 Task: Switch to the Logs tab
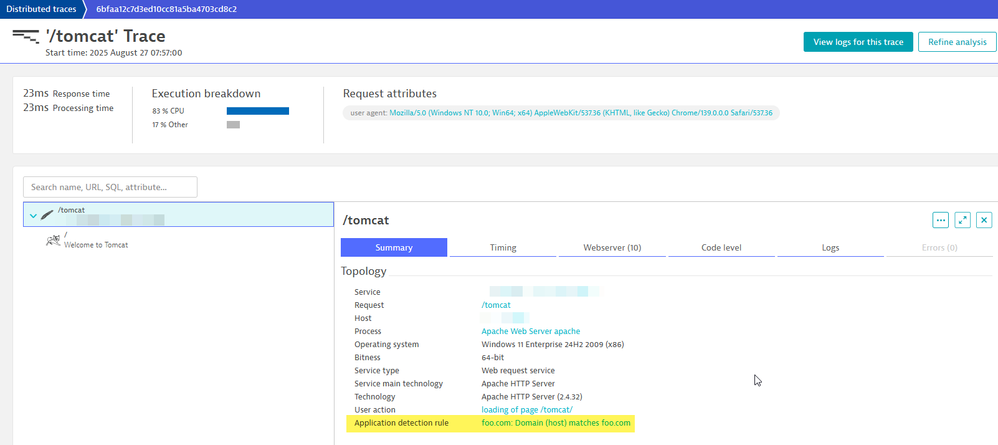(831, 248)
